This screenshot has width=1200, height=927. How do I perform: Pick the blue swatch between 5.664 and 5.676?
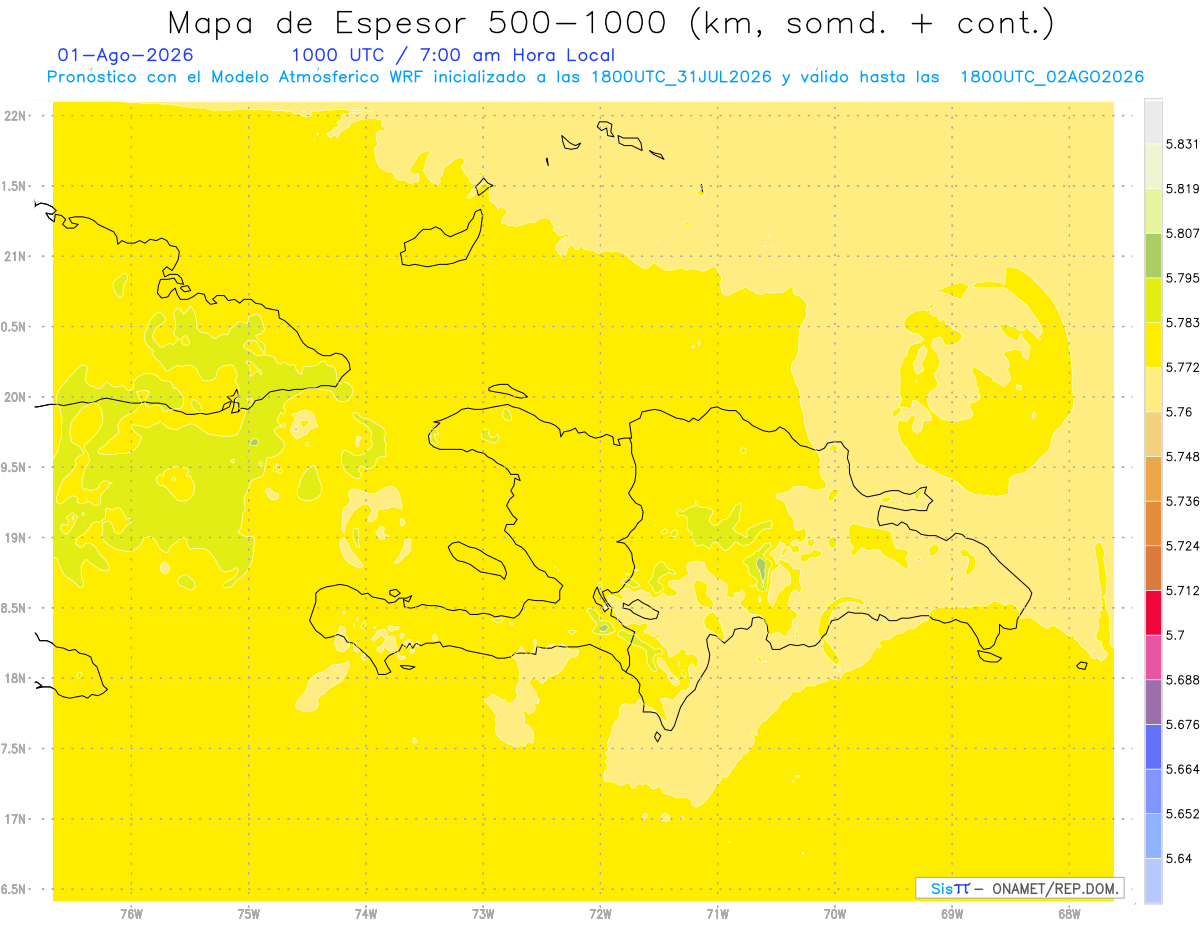1153,747
